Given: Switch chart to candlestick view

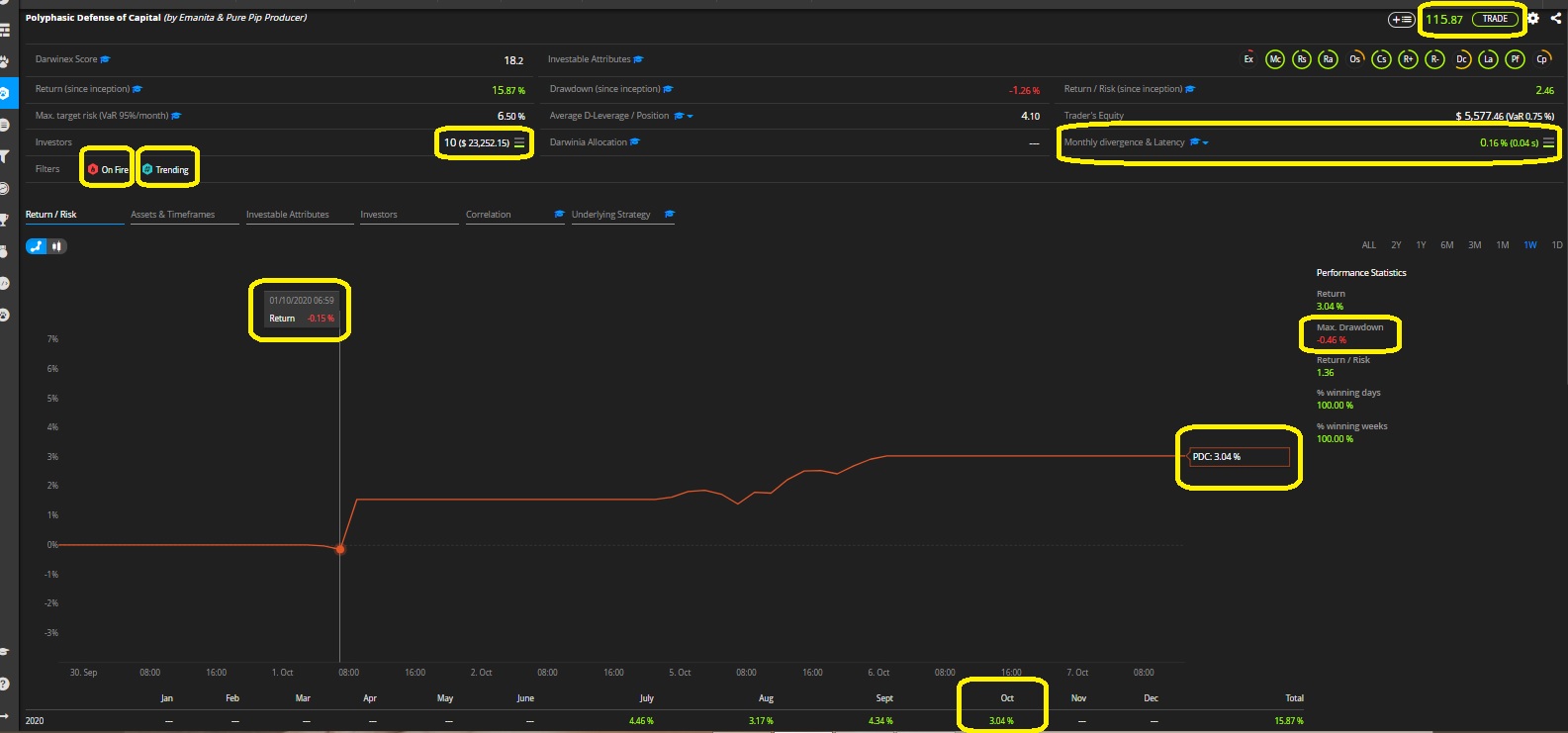Looking at the screenshot, I should (56, 246).
